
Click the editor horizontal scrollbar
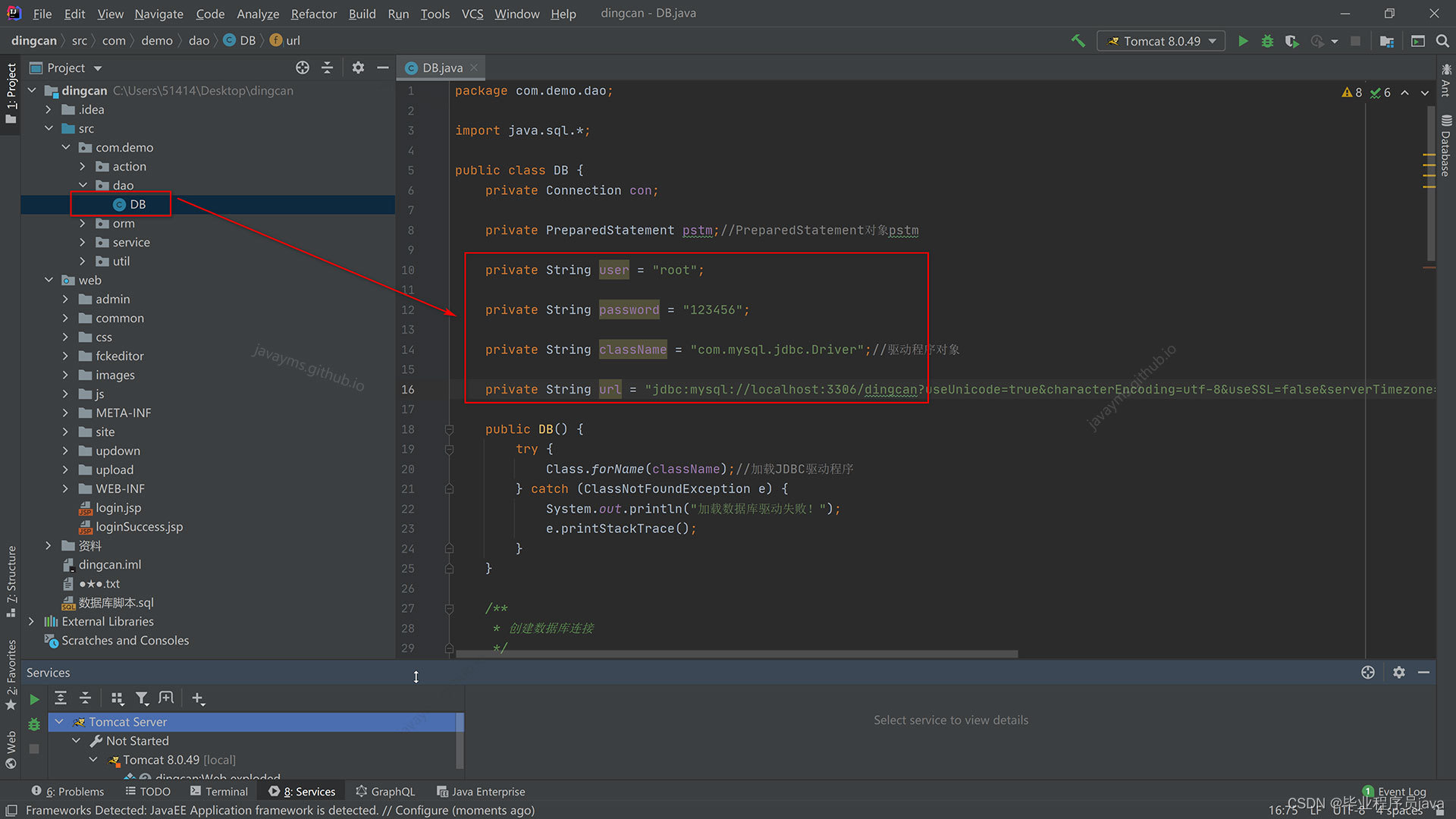pos(736,654)
